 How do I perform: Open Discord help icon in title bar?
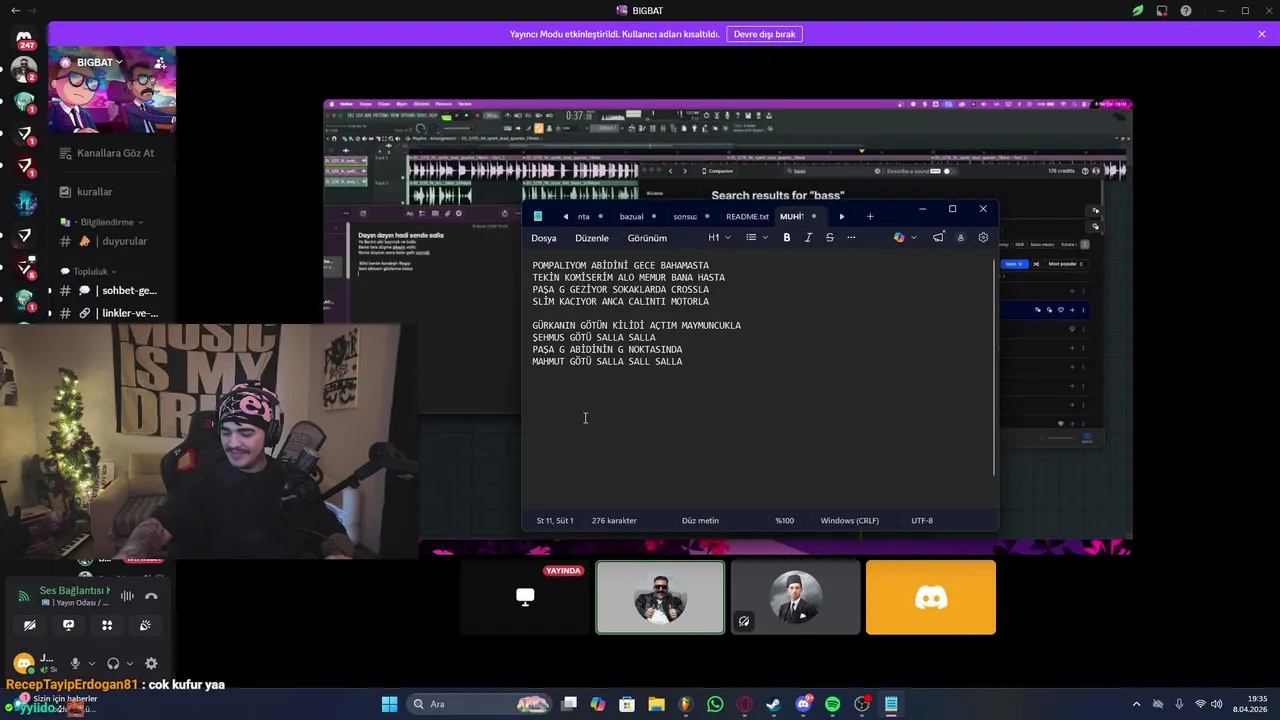[1186, 11]
